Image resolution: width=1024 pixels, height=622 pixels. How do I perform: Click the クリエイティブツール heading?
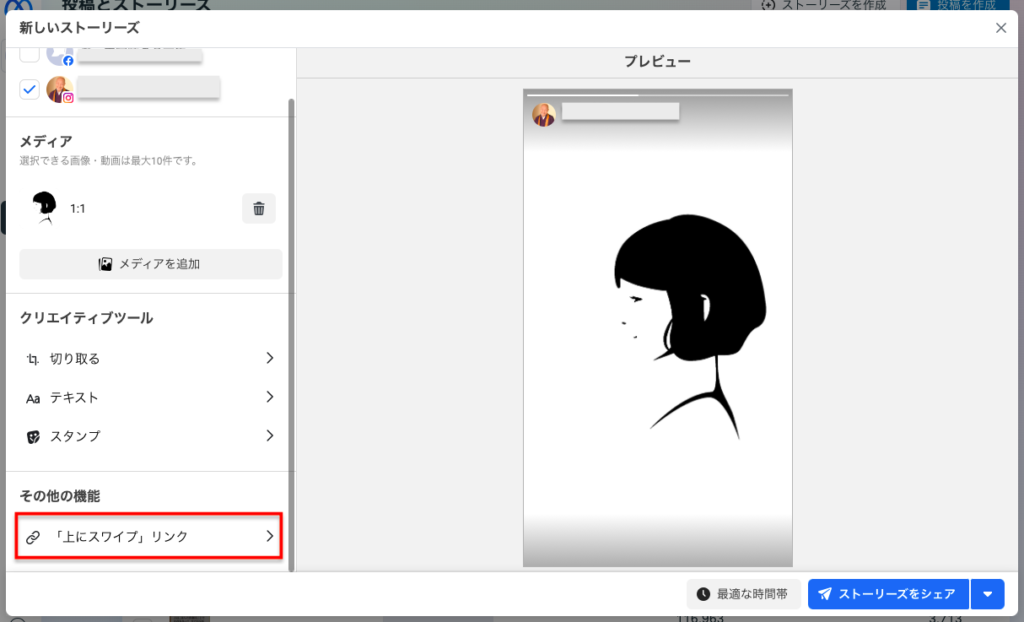coord(86,318)
